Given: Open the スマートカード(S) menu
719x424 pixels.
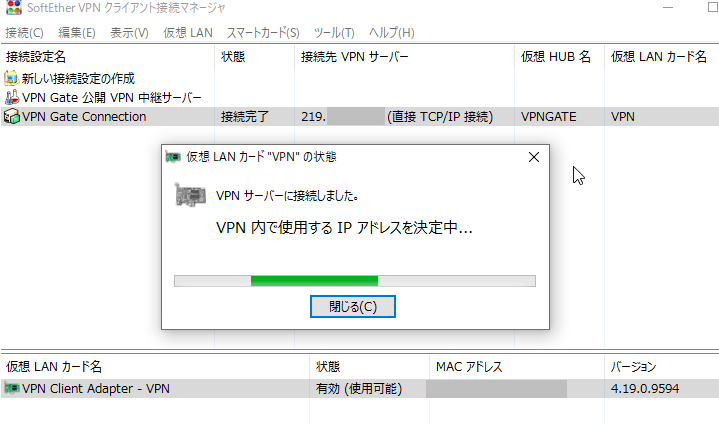Looking at the screenshot, I should coord(263,33).
